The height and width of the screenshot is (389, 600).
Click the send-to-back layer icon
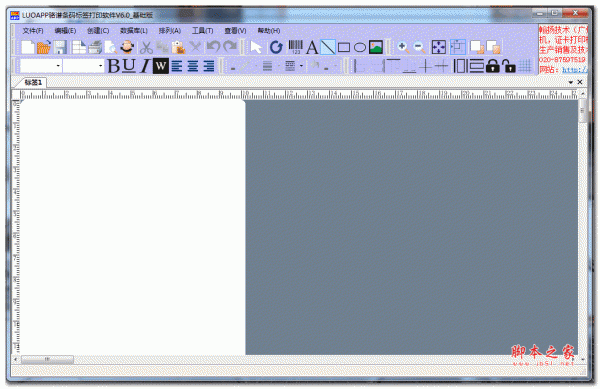pos(493,47)
